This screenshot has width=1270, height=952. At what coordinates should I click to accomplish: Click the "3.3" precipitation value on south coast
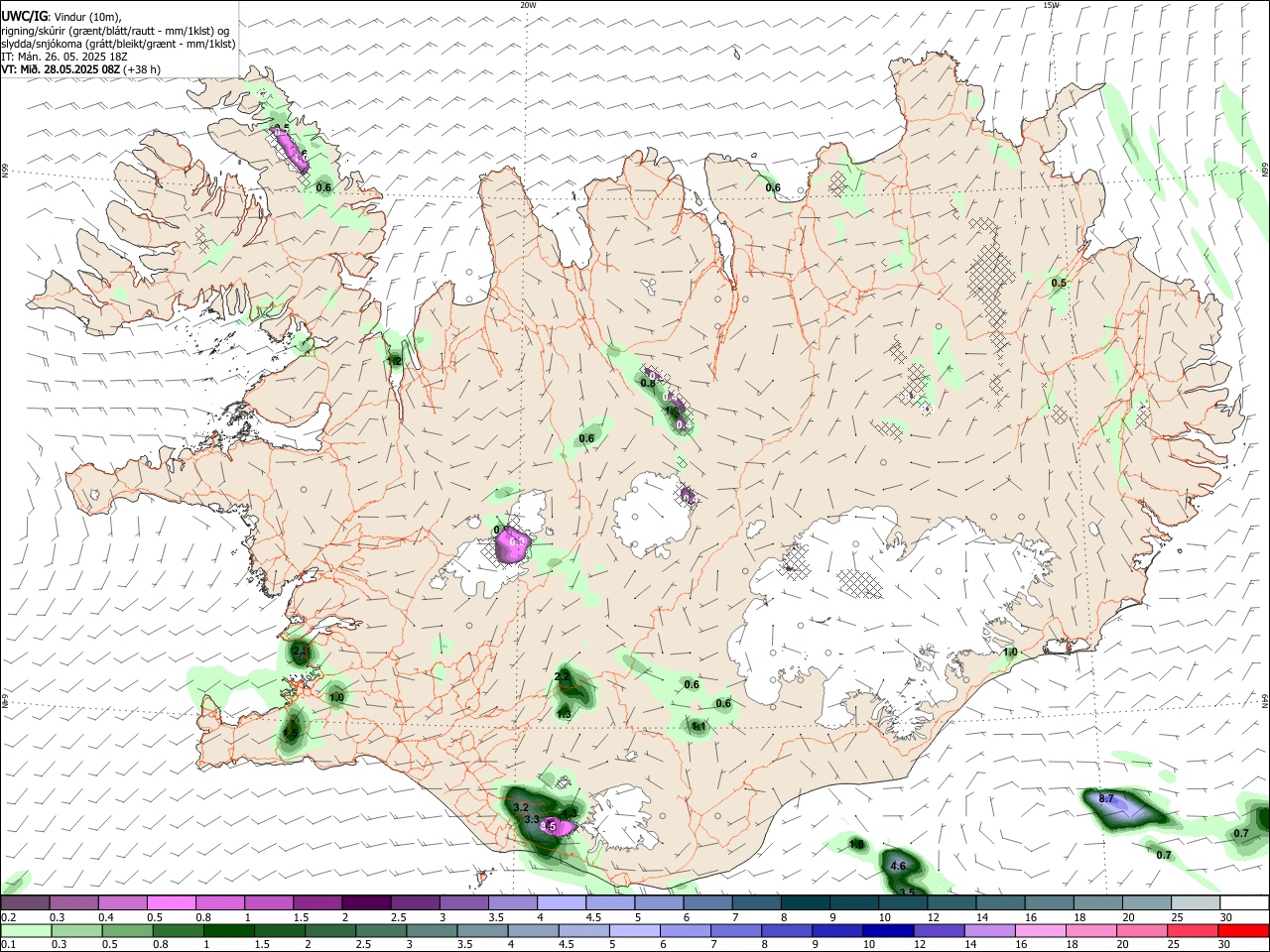point(532,820)
